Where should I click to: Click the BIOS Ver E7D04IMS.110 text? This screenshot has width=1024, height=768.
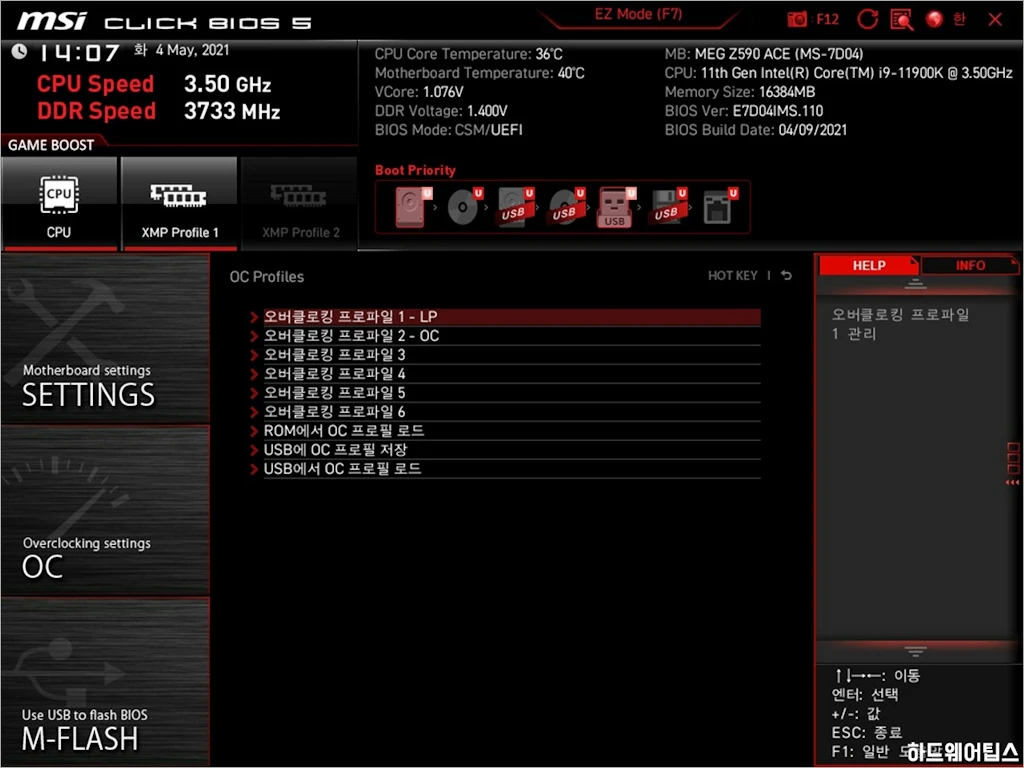coord(744,110)
